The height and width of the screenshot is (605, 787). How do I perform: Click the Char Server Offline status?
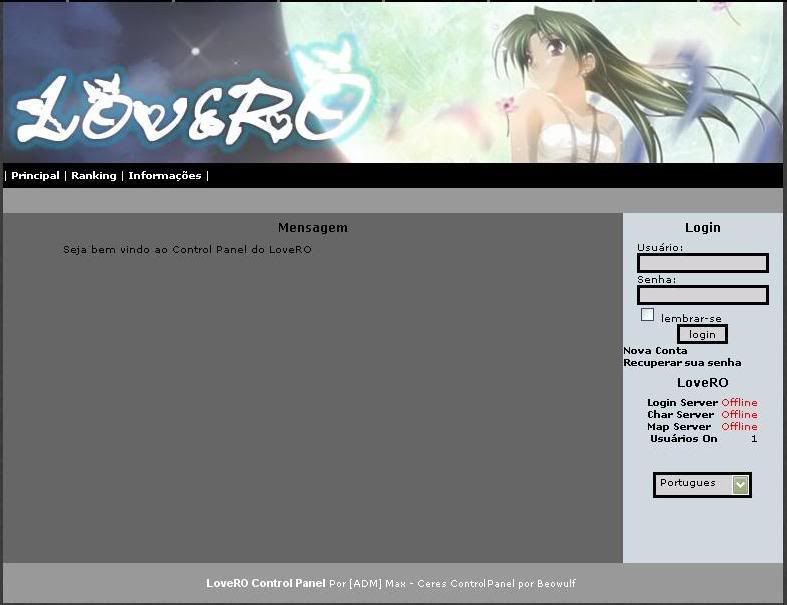pyautogui.click(x=739, y=415)
